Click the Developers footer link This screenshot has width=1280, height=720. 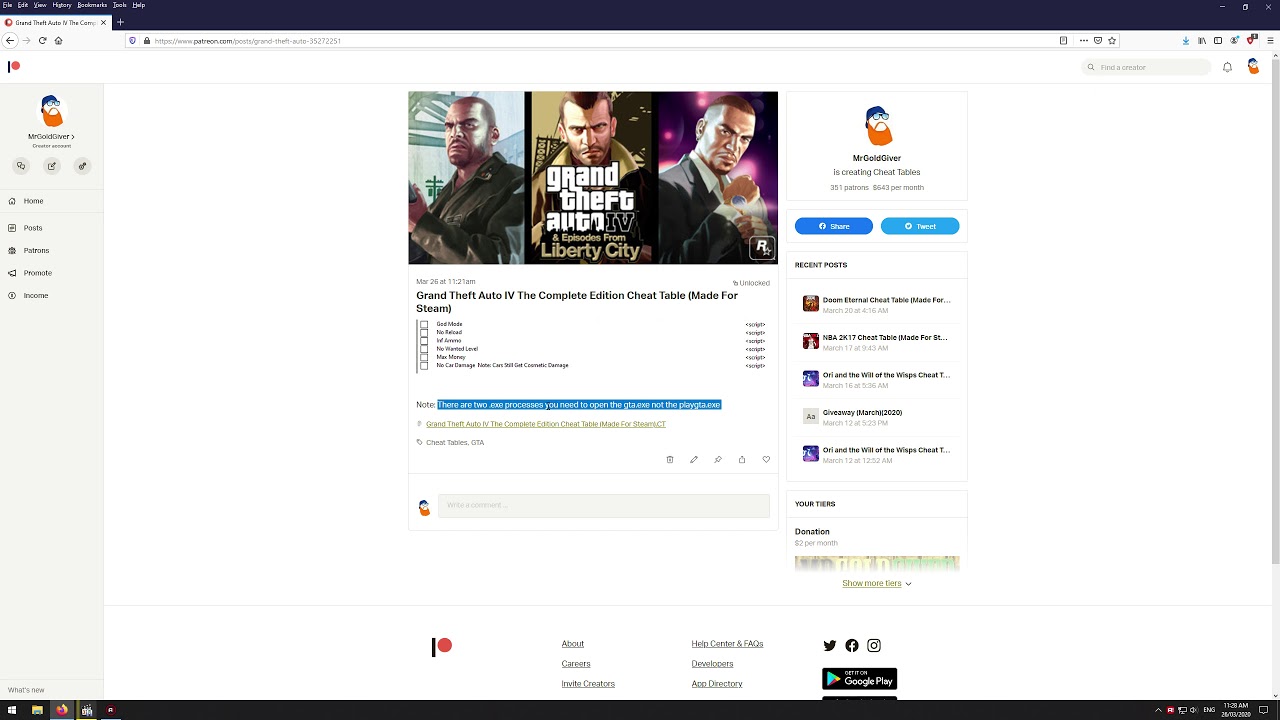pos(712,664)
